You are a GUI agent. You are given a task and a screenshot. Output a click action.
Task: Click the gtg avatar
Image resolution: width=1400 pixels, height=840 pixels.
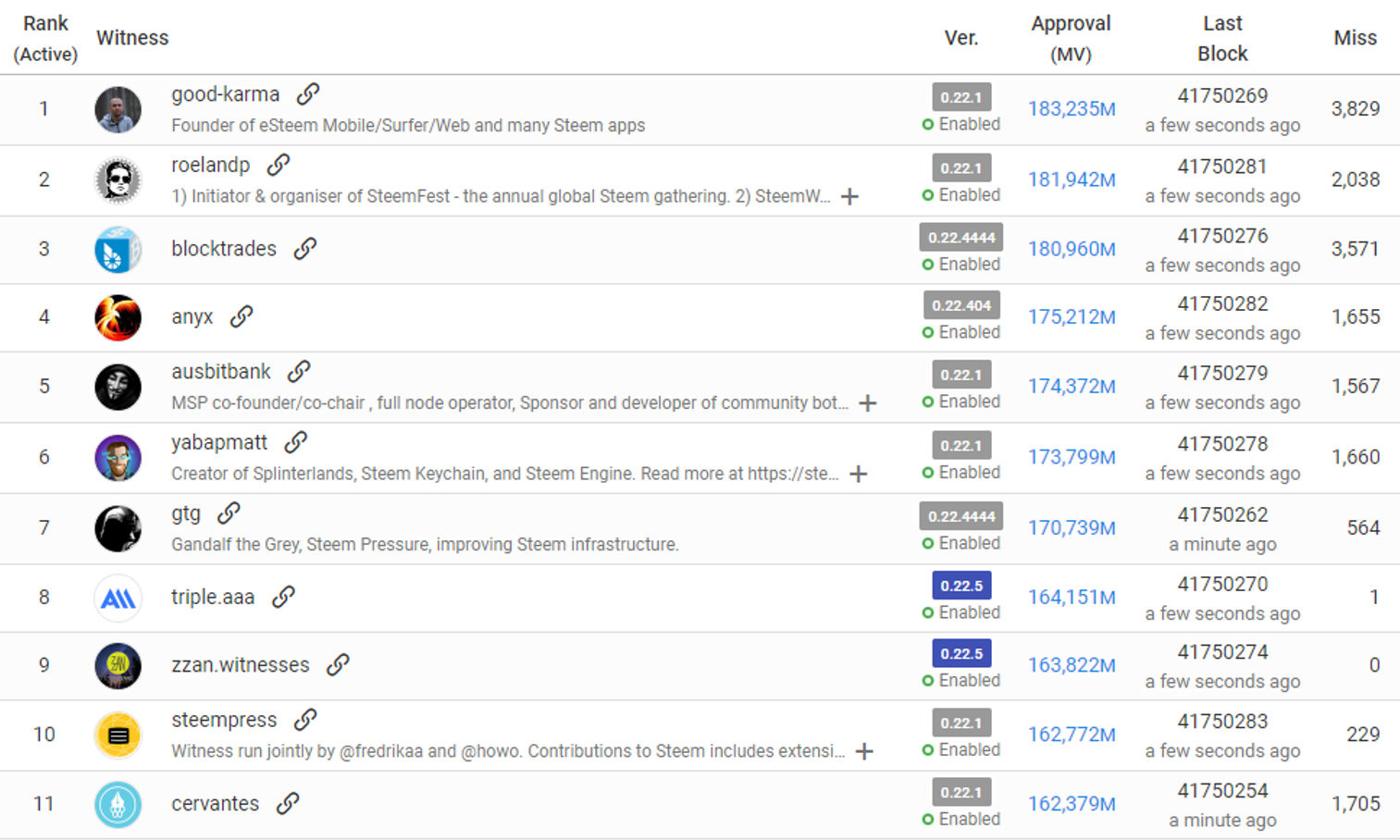118,528
